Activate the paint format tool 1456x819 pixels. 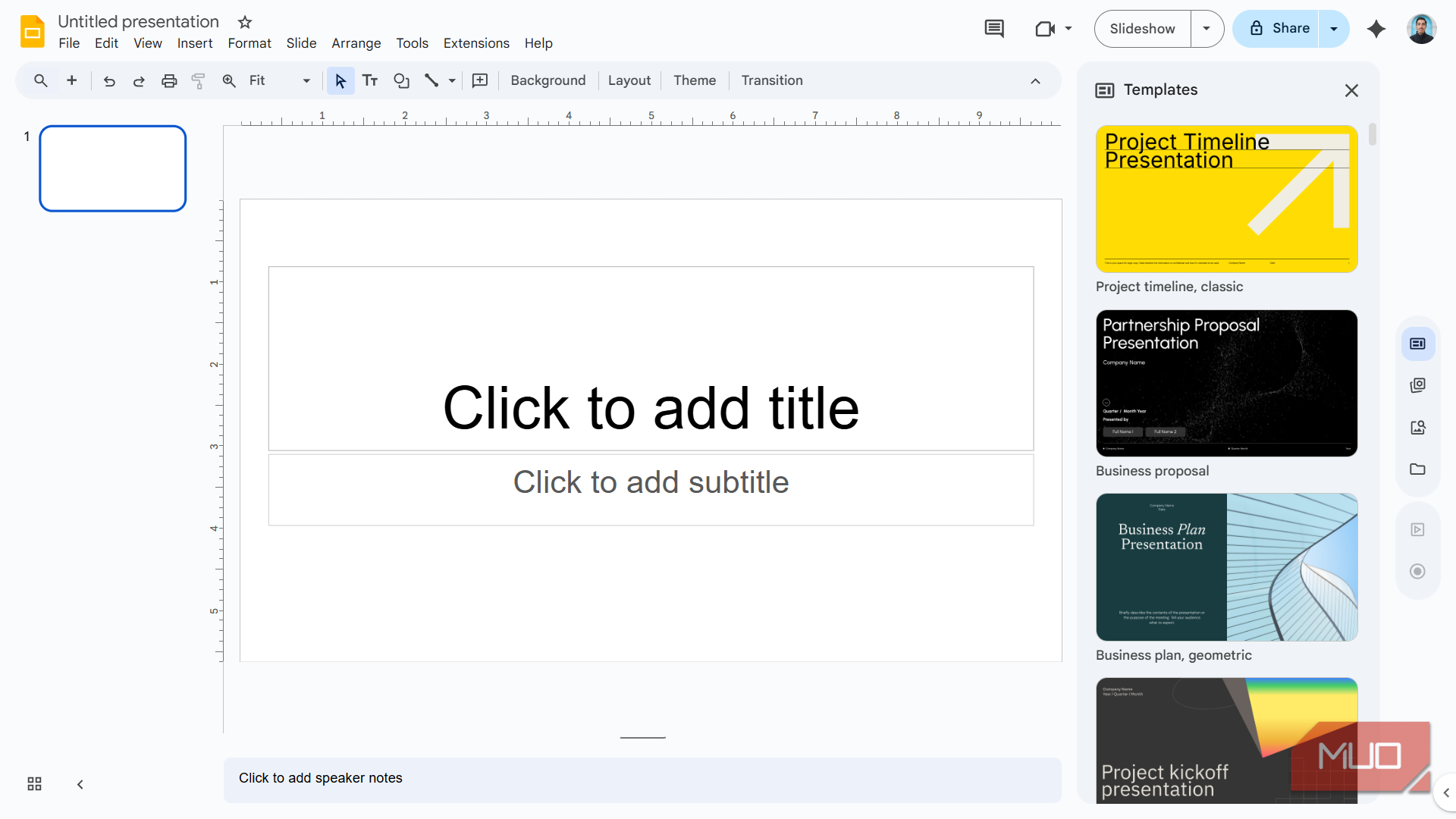pos(198,80)
